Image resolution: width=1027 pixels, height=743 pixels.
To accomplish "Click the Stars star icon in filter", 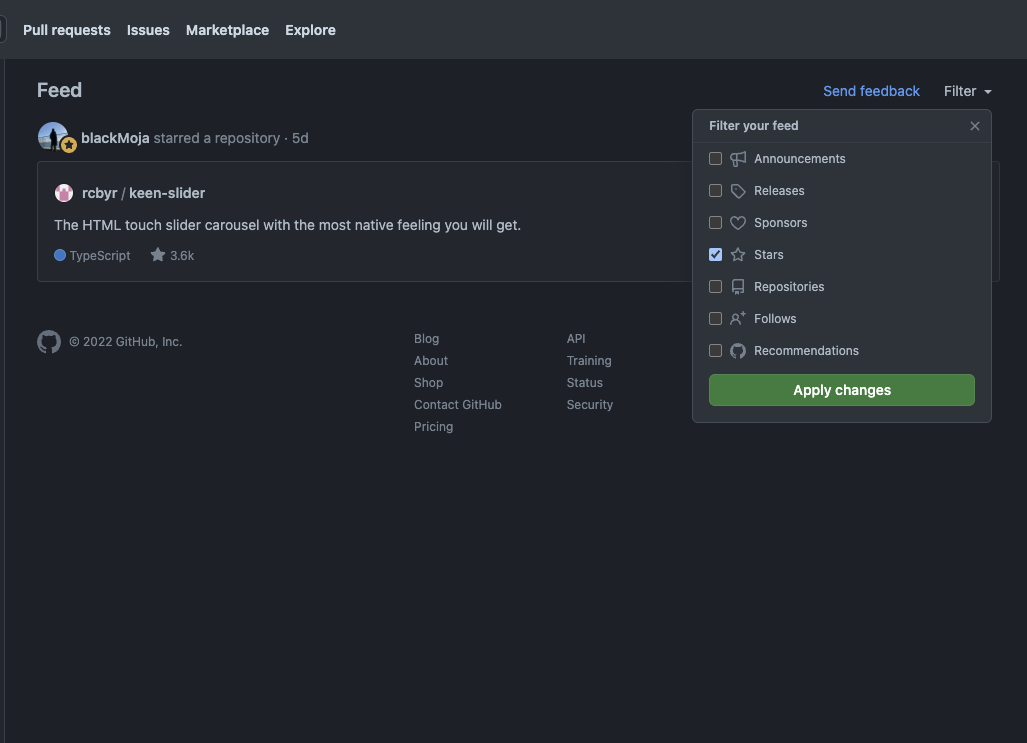I will (x=738, y=254).
